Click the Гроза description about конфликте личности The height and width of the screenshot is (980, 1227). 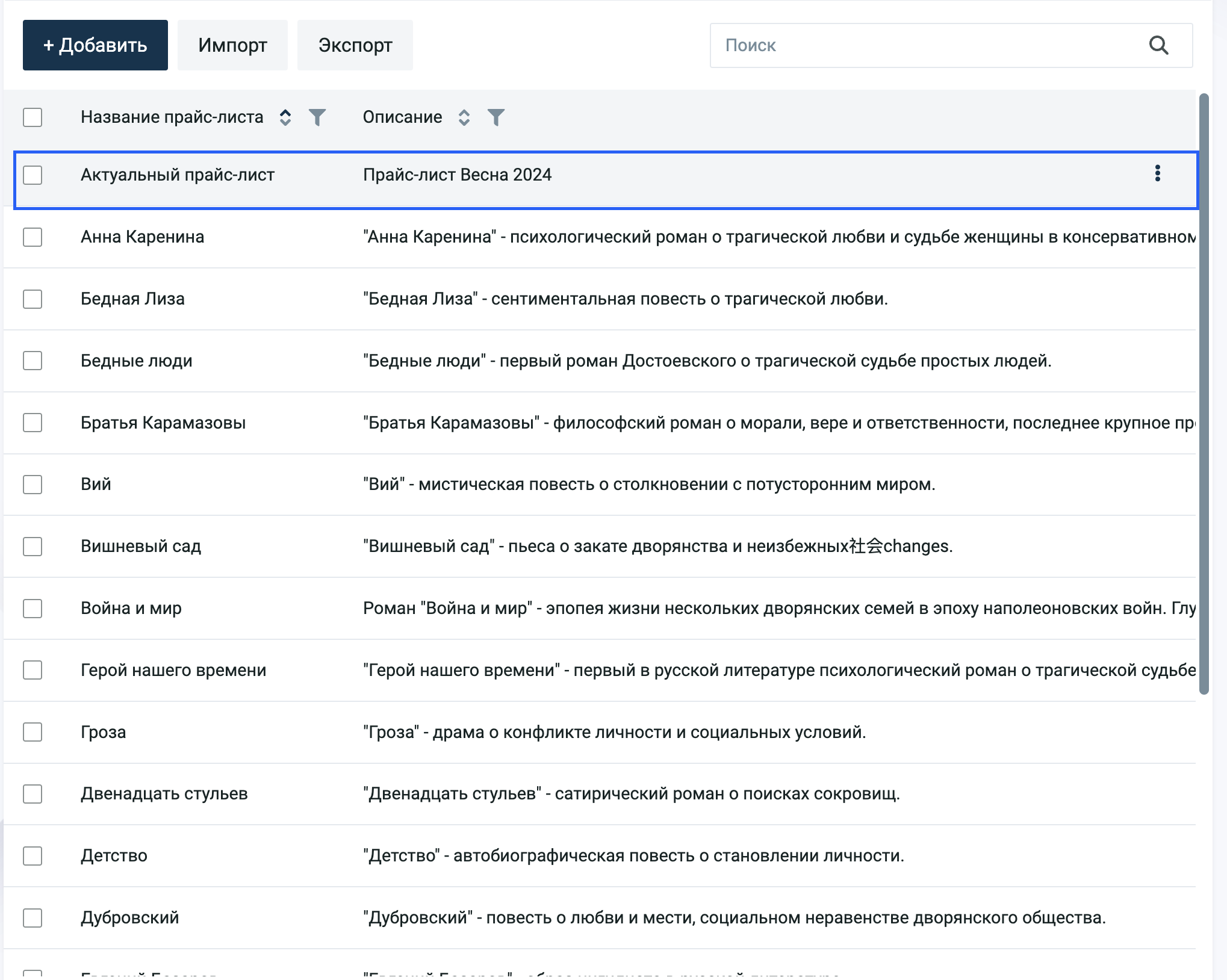pos(614,732)
